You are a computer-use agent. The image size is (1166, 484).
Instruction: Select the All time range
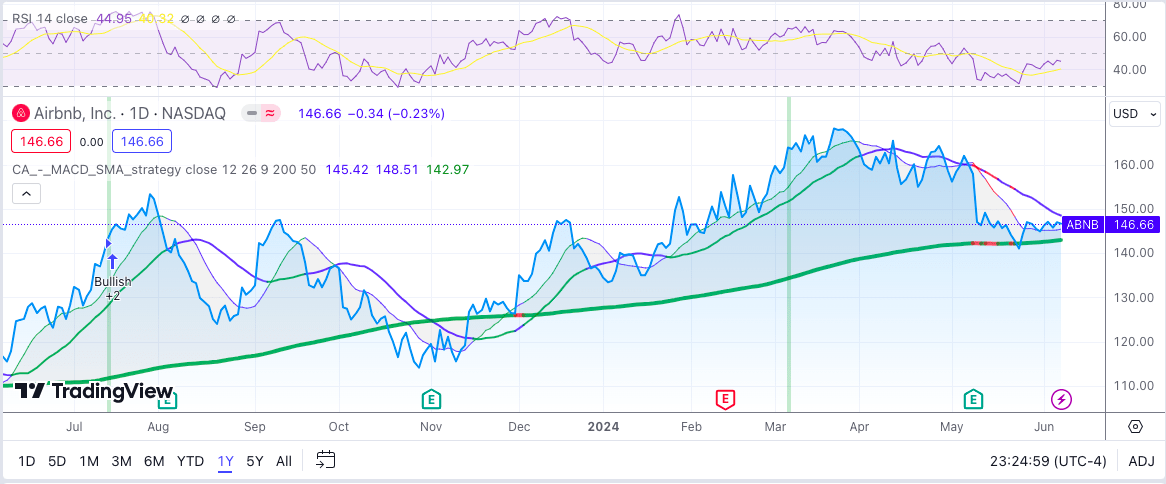click(x=283, y=461)
